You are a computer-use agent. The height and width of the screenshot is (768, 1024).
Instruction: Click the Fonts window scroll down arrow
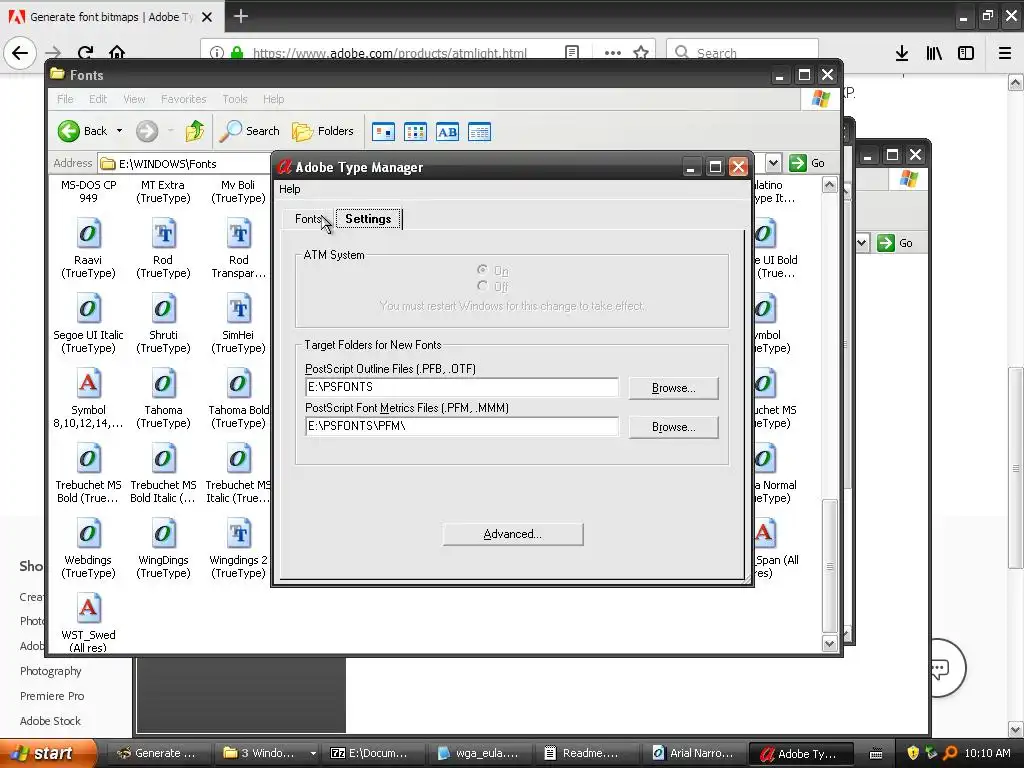pyautogui.click(x=829, y=644)
